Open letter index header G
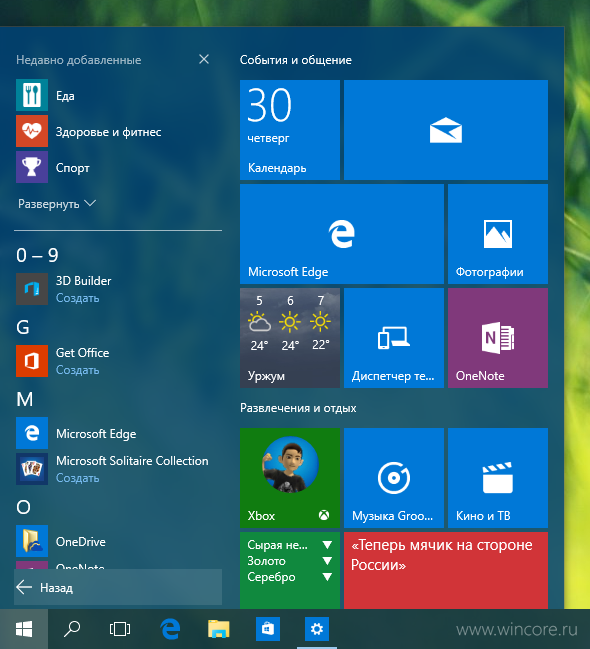Viewport: 590px width, 649px height. pyautogui.click(x=23, y=327)
